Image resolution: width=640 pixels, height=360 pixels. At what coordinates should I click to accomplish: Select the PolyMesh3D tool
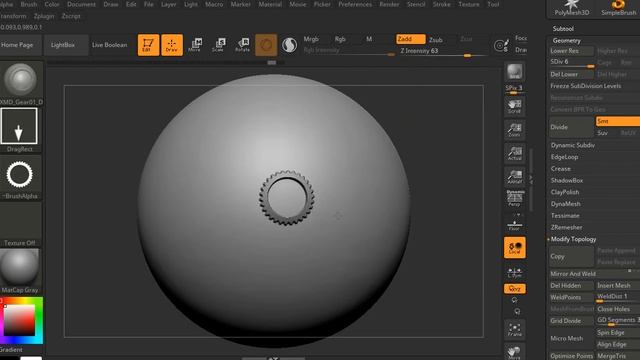point(572,8)
